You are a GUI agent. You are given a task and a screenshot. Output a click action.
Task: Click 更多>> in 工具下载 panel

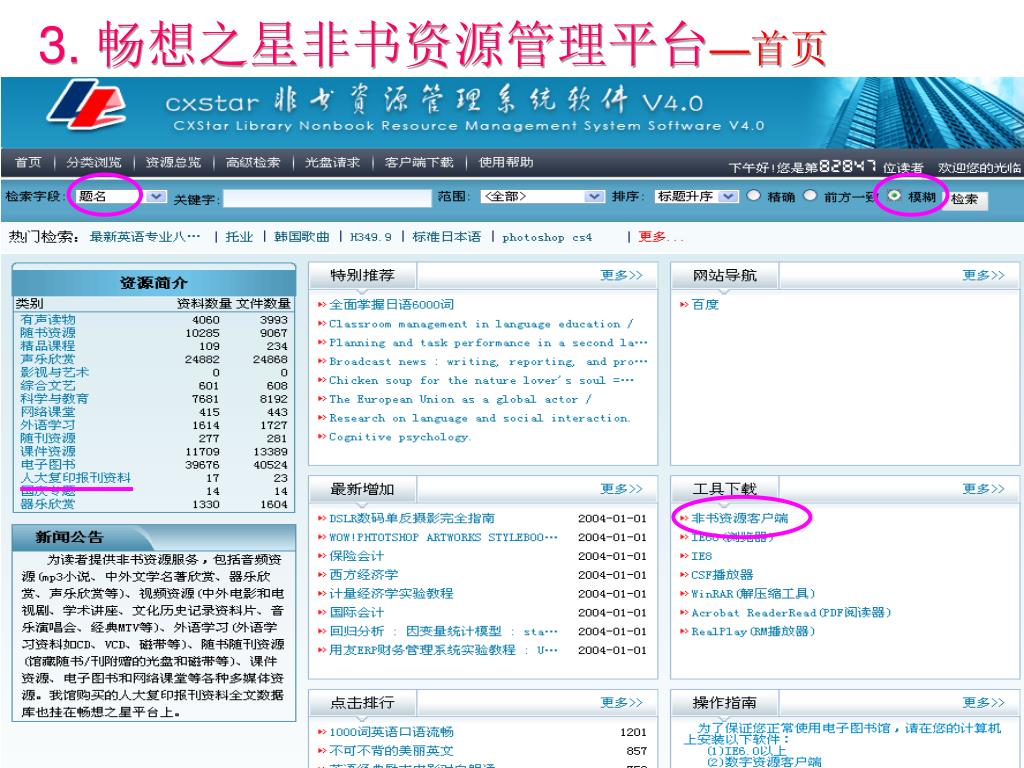[x=983, y=488]
